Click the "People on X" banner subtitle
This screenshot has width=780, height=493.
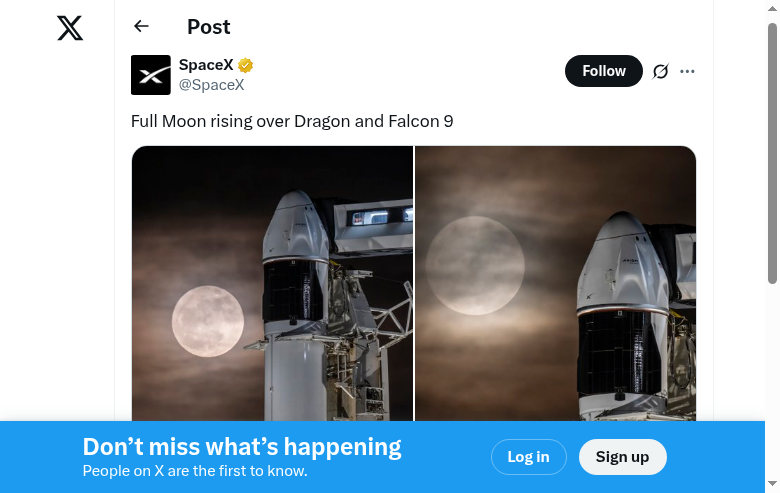click(x=195, y=471)
